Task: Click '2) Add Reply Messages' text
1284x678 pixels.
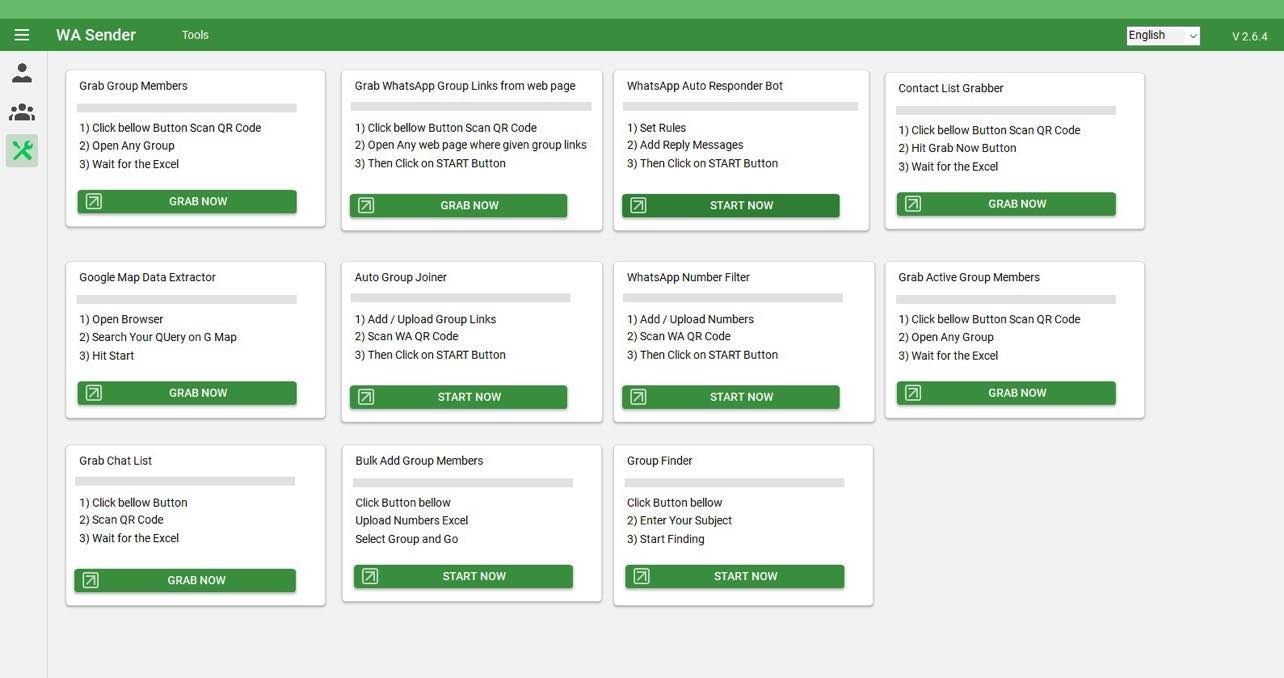Action: point(685,145)
